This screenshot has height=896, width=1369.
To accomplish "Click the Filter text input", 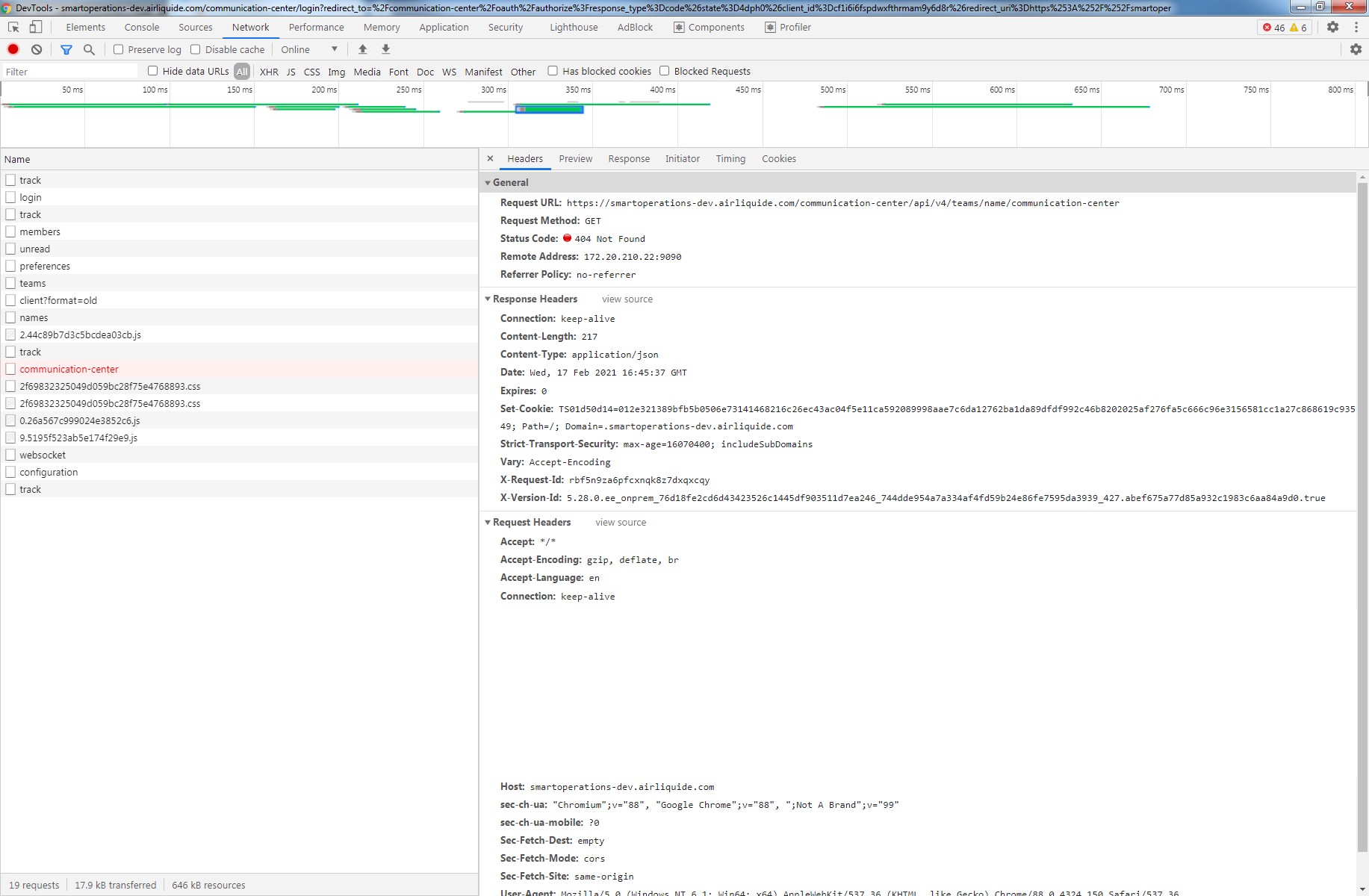I will pos(70,72).
